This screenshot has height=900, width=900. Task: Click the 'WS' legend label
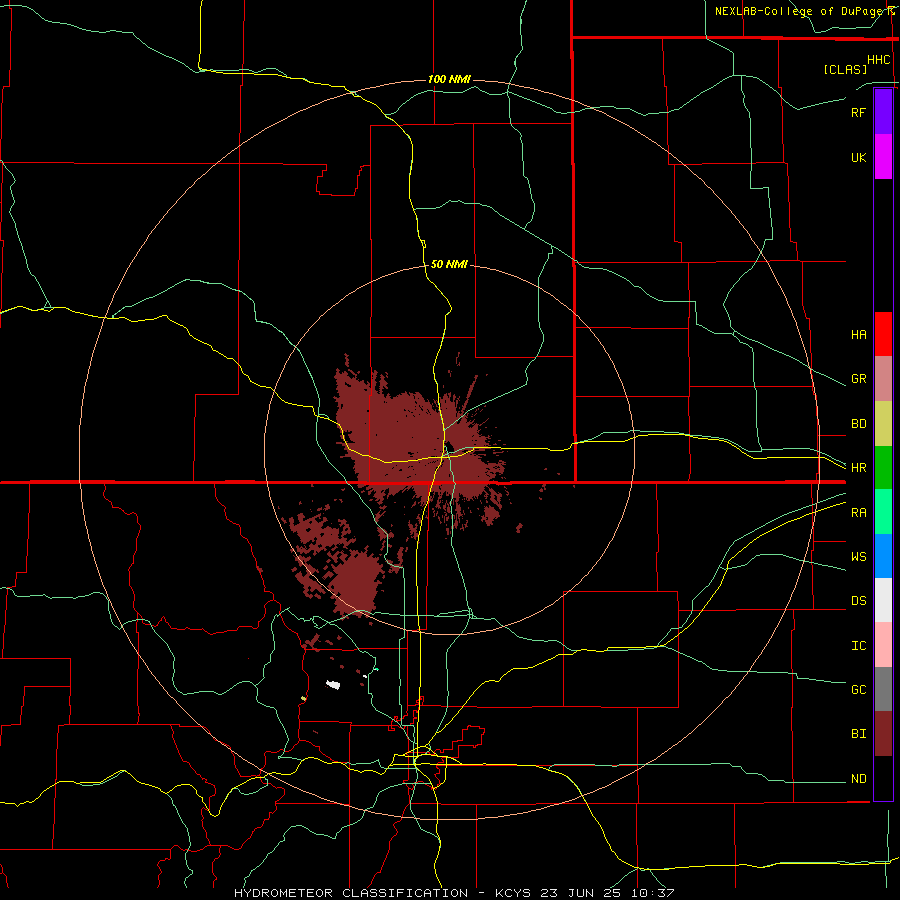(x=858, y=556)
